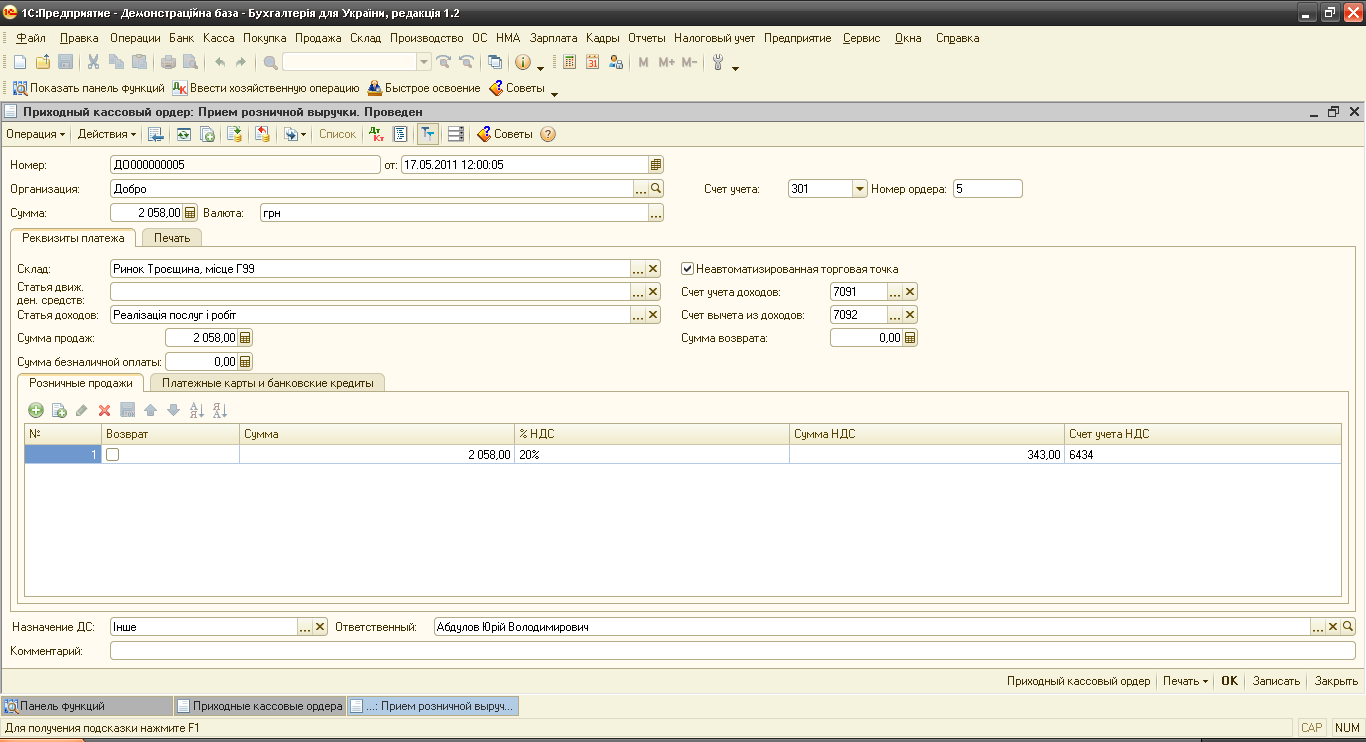Screen dimensions: 1366x742
Task: Open calculator button in Сумма field
Action: [191, 213]
